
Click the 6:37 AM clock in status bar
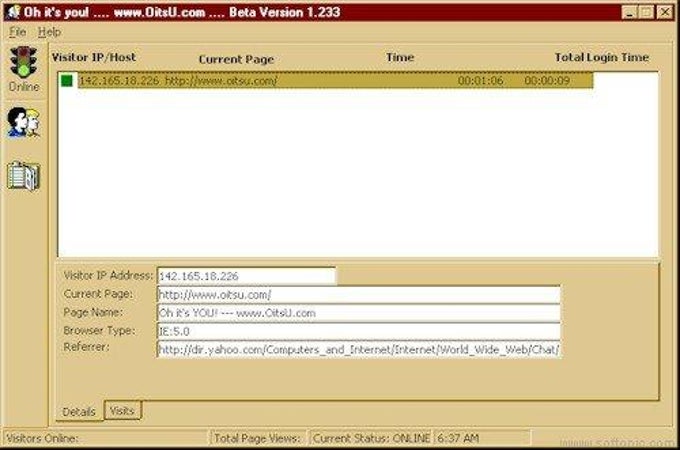click(x=482, y=438)
